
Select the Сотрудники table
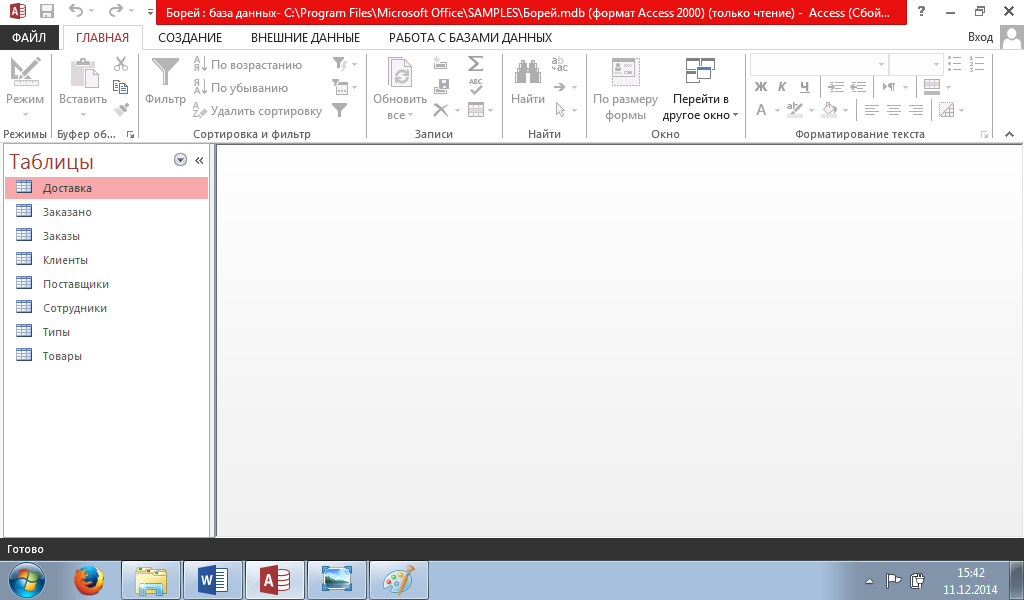(x=106, y=308)
